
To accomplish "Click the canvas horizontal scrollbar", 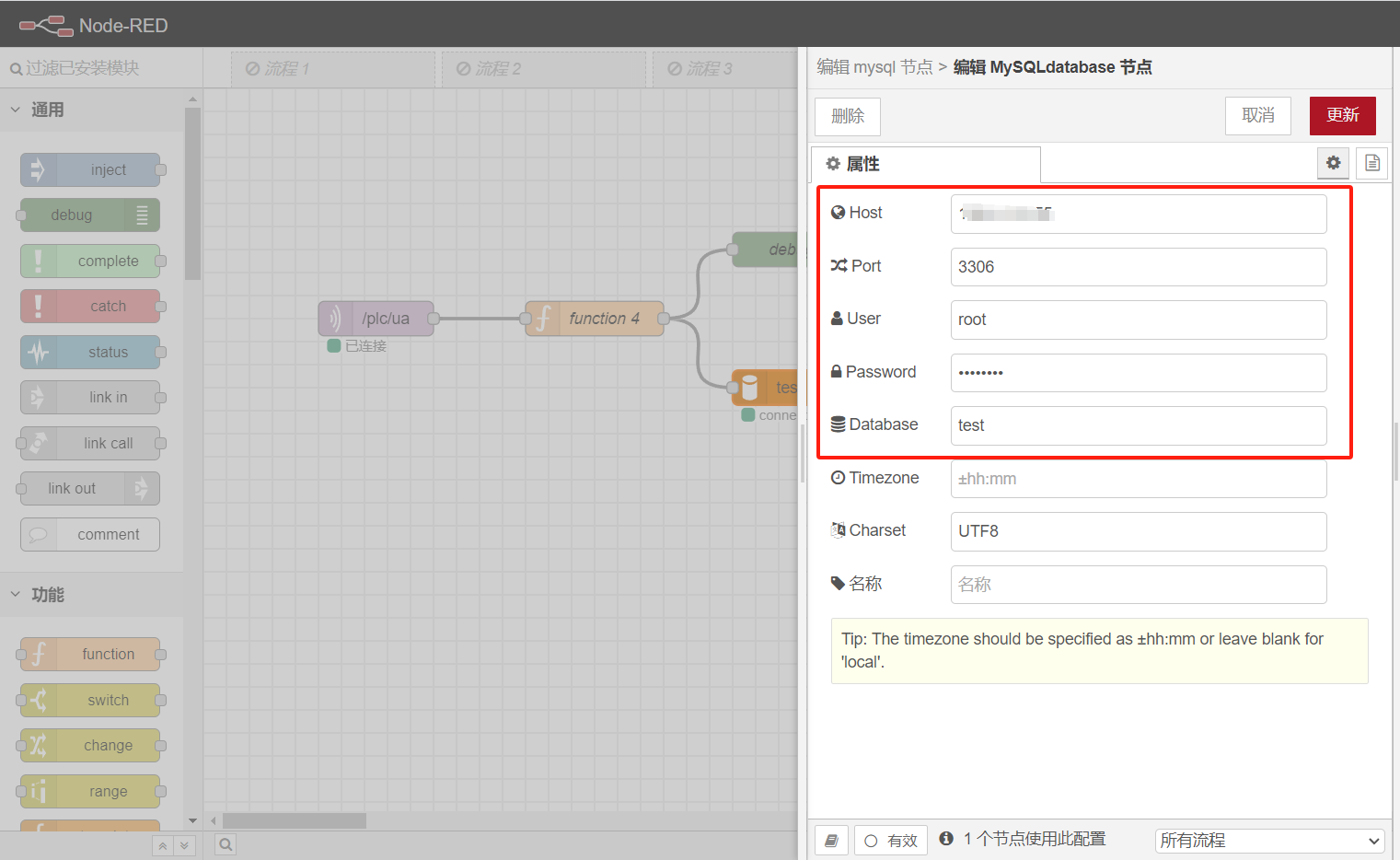I will pyautogui.click(x=295, y=820).
